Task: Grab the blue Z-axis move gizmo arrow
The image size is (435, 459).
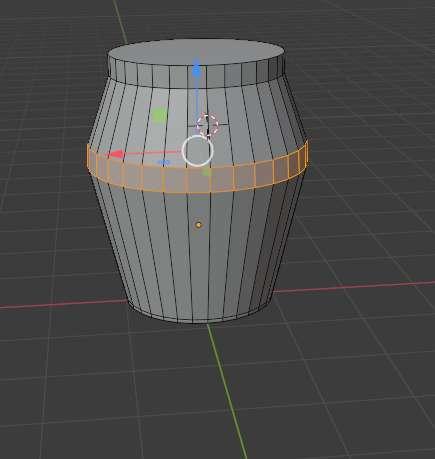Action: pyautogui.click(x=197, y=70)
